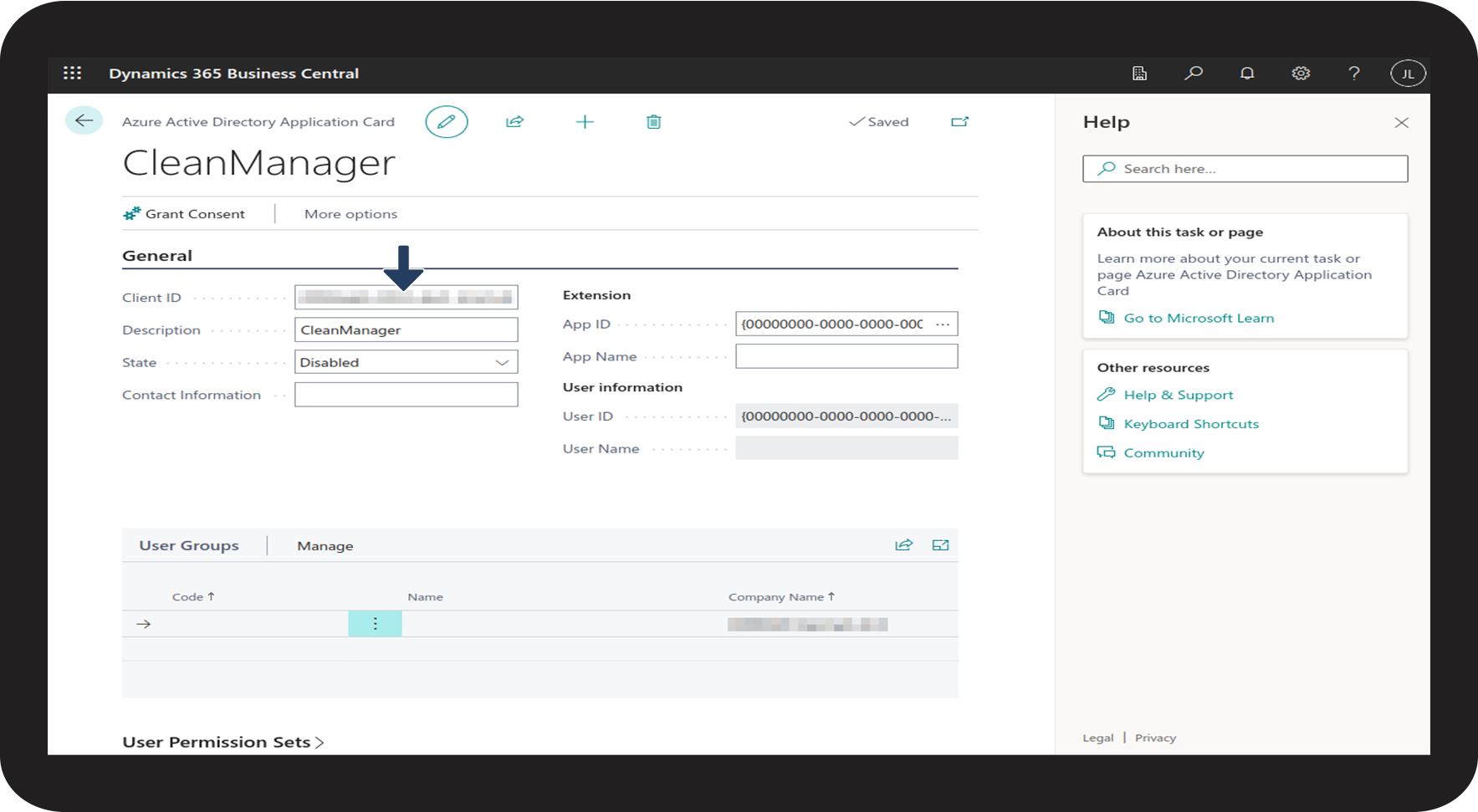This screenshot has width=1478, height=812.
Task: Delete record using trash can icon
Action: click(654, 122)
